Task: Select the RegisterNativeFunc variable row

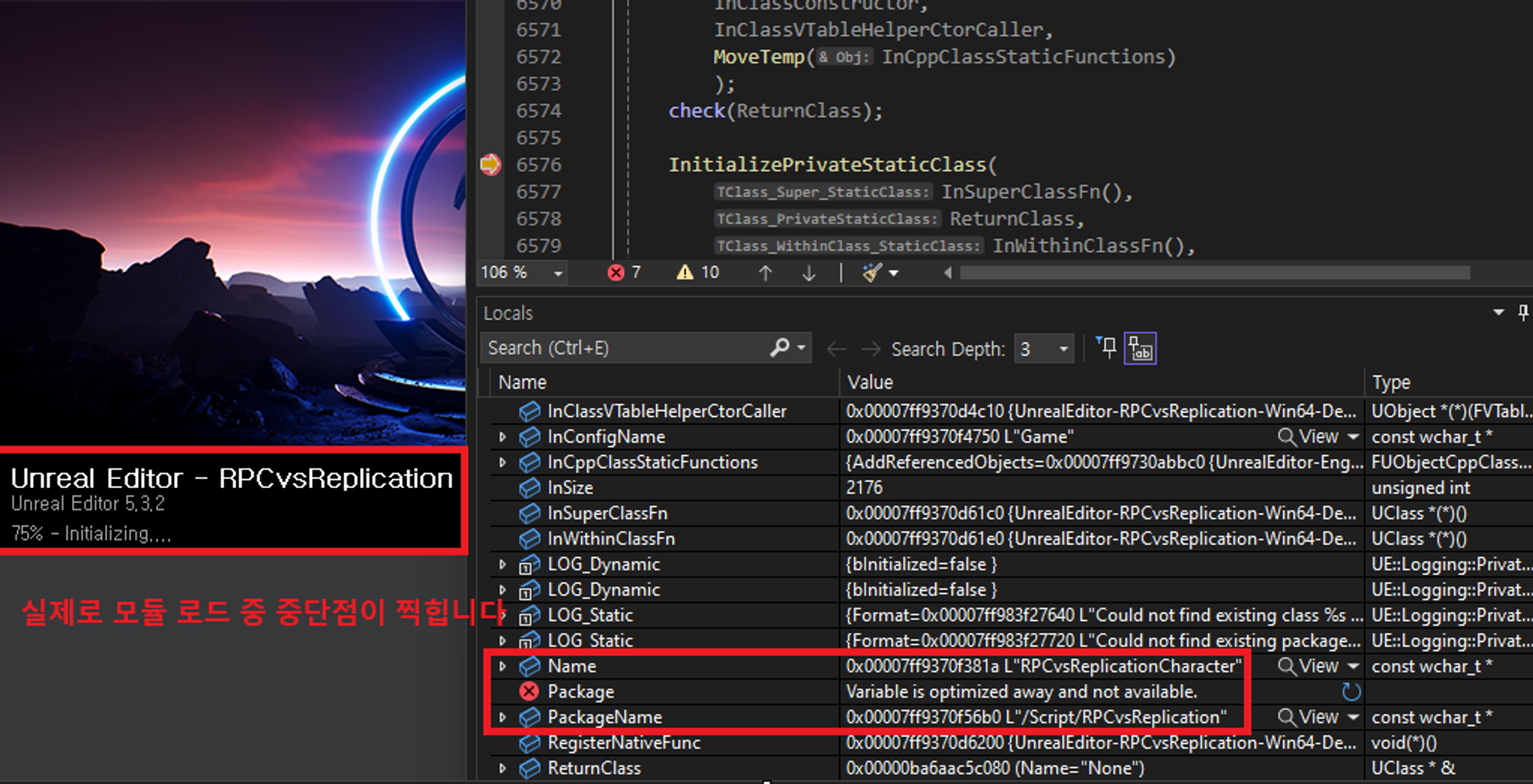Action: (624, 743)
